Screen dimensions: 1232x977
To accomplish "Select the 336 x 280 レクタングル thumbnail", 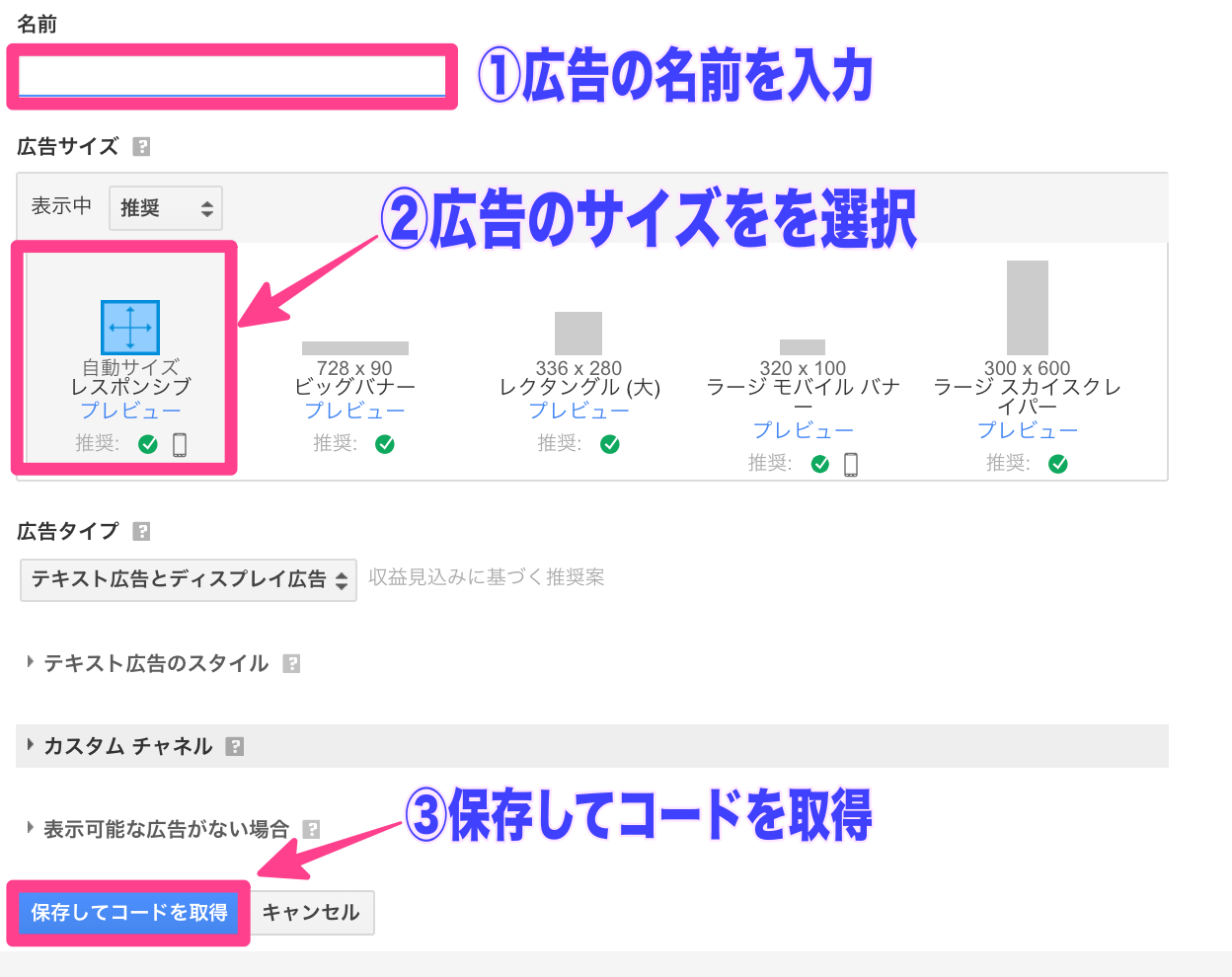I will point(578,334).
